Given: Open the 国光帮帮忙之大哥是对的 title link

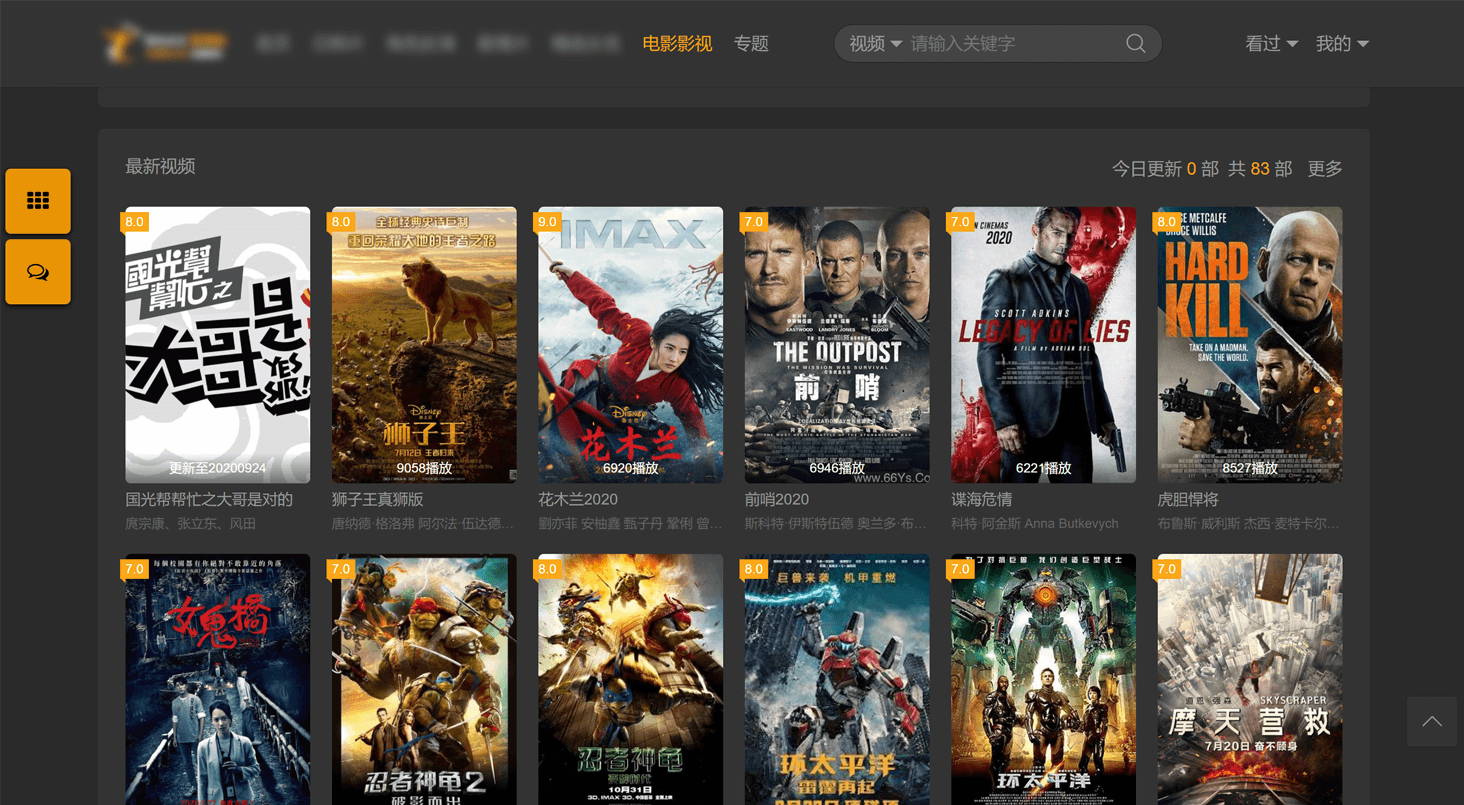Looking at the screenshot, I should click(x=209, y=499).
